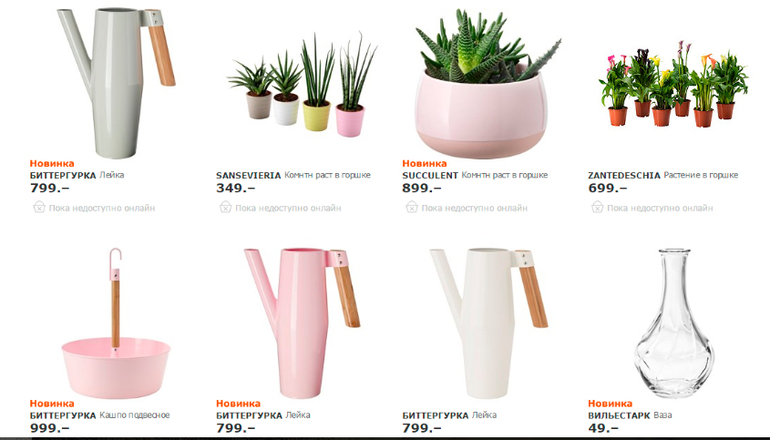Open the grey БИТТЕРГУРКА watering can image
770x440 pixels.
[x=116, y=82]
